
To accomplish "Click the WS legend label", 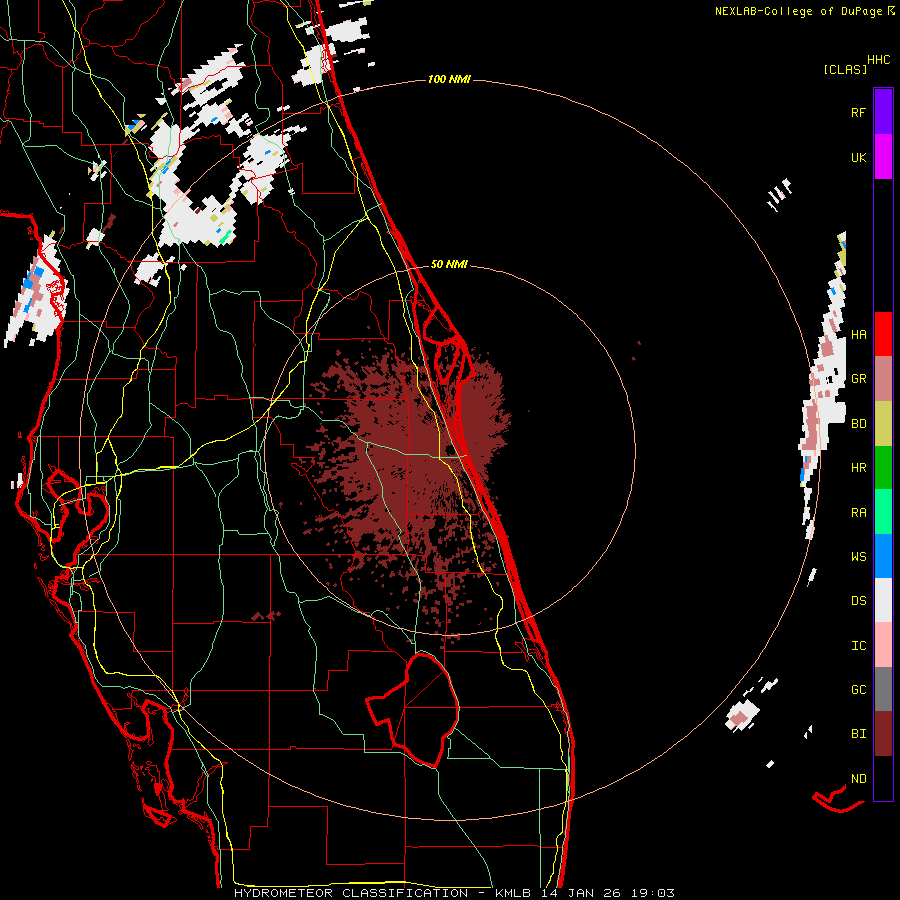I will coord(858,557).
